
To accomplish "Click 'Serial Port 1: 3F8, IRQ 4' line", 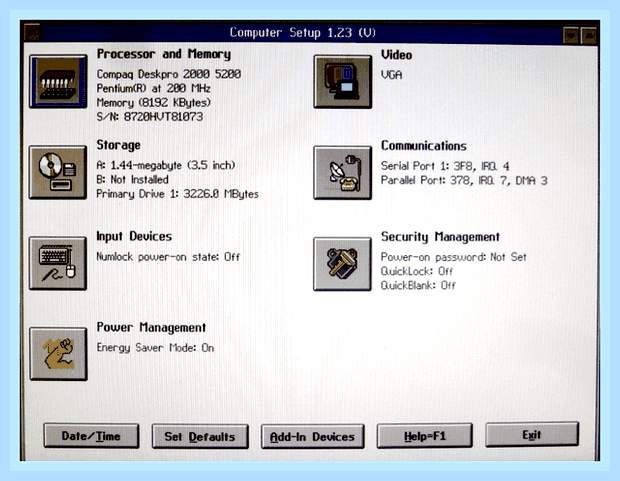I will pyautogui.click(x=445, y=166).
